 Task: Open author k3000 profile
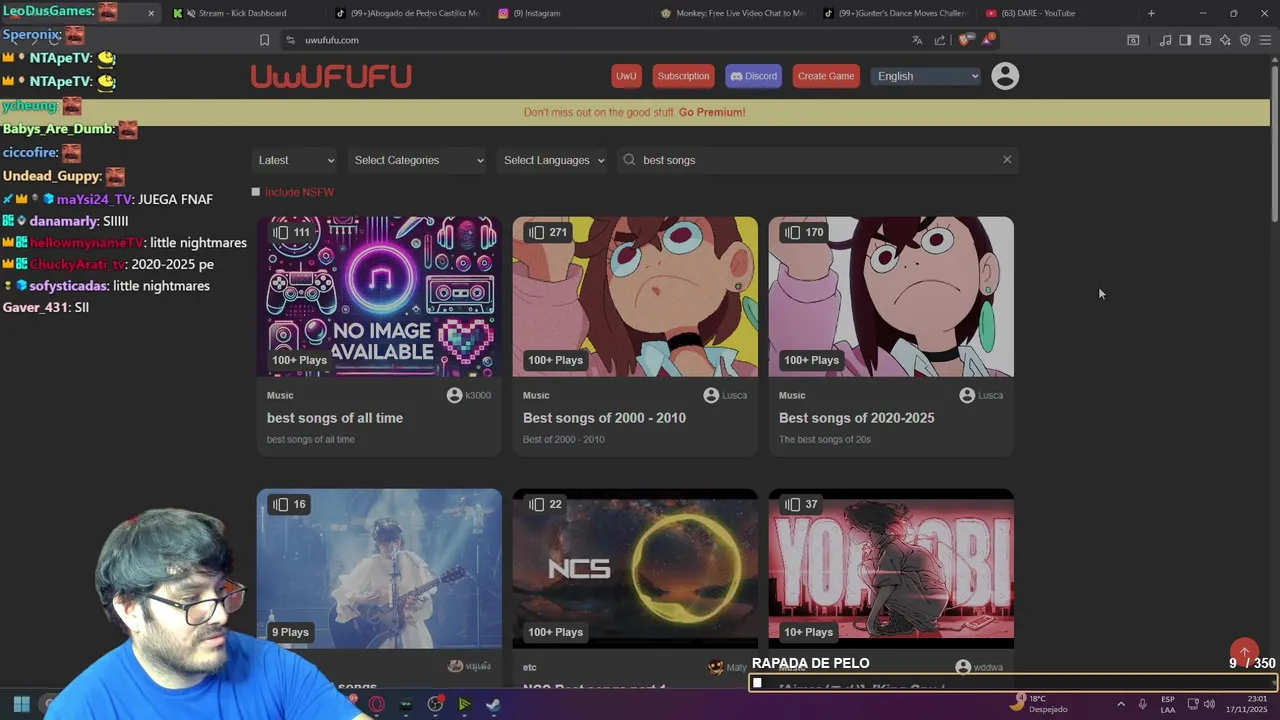pos(469,395)
